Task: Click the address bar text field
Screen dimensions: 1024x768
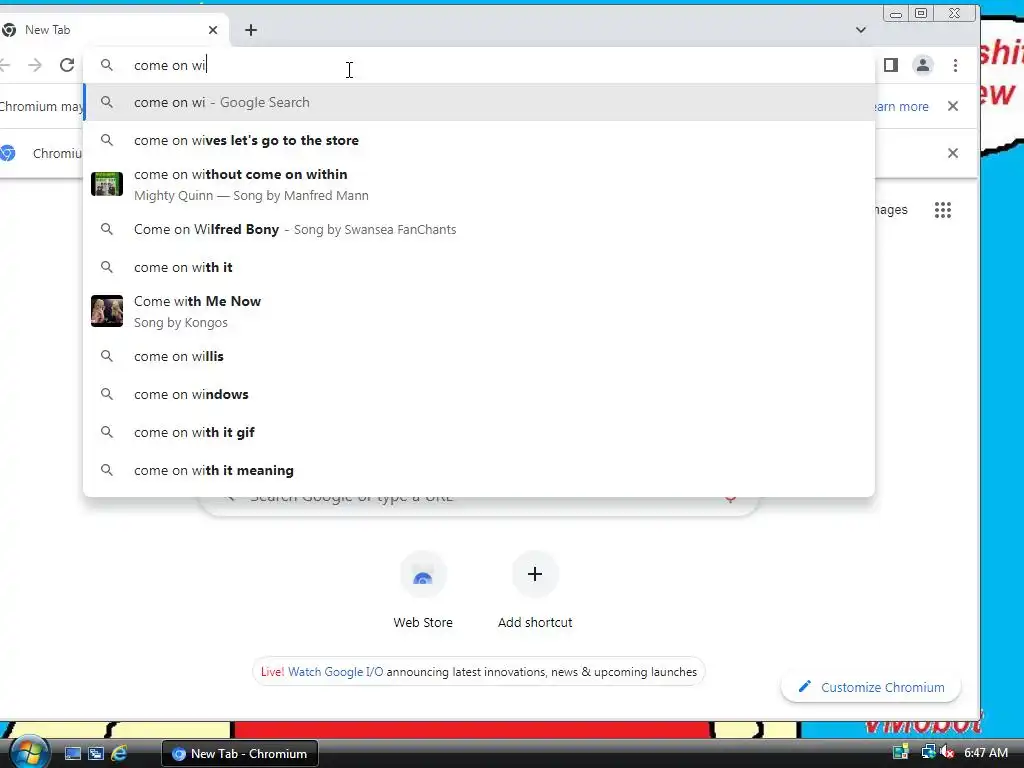Action: [479, 65]
